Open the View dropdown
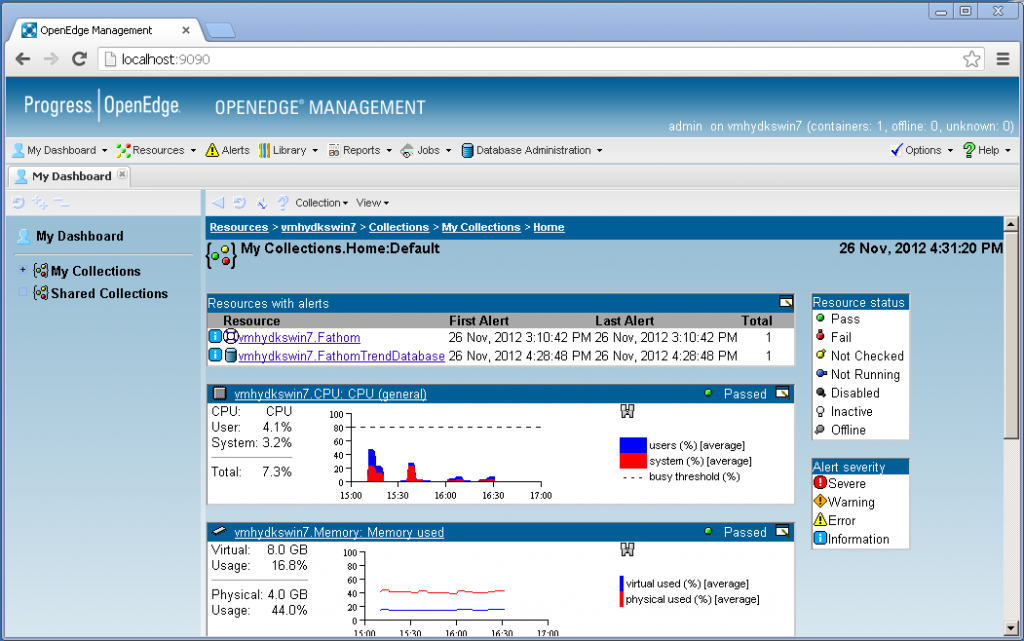This screenshot has width=1024, height=641. (372, 203)
